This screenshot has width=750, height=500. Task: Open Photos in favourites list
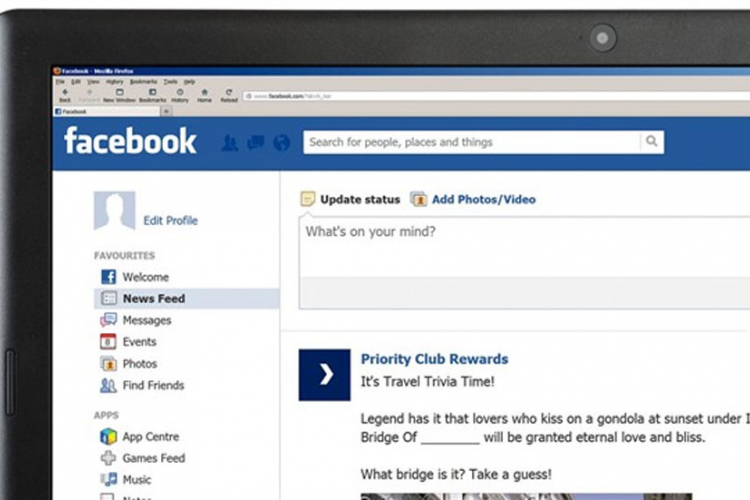tap(140, 364)
